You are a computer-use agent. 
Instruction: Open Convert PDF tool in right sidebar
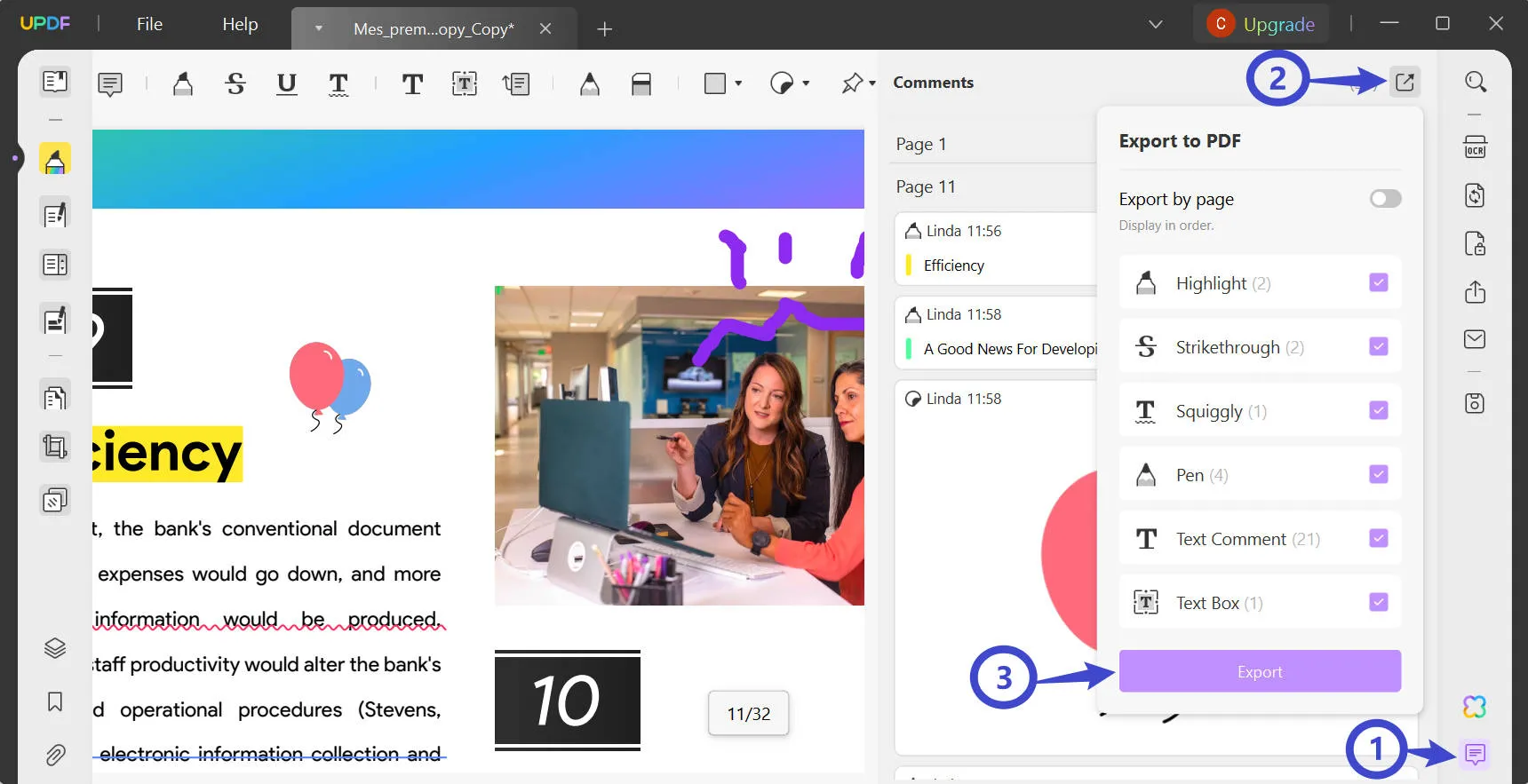1475,195
